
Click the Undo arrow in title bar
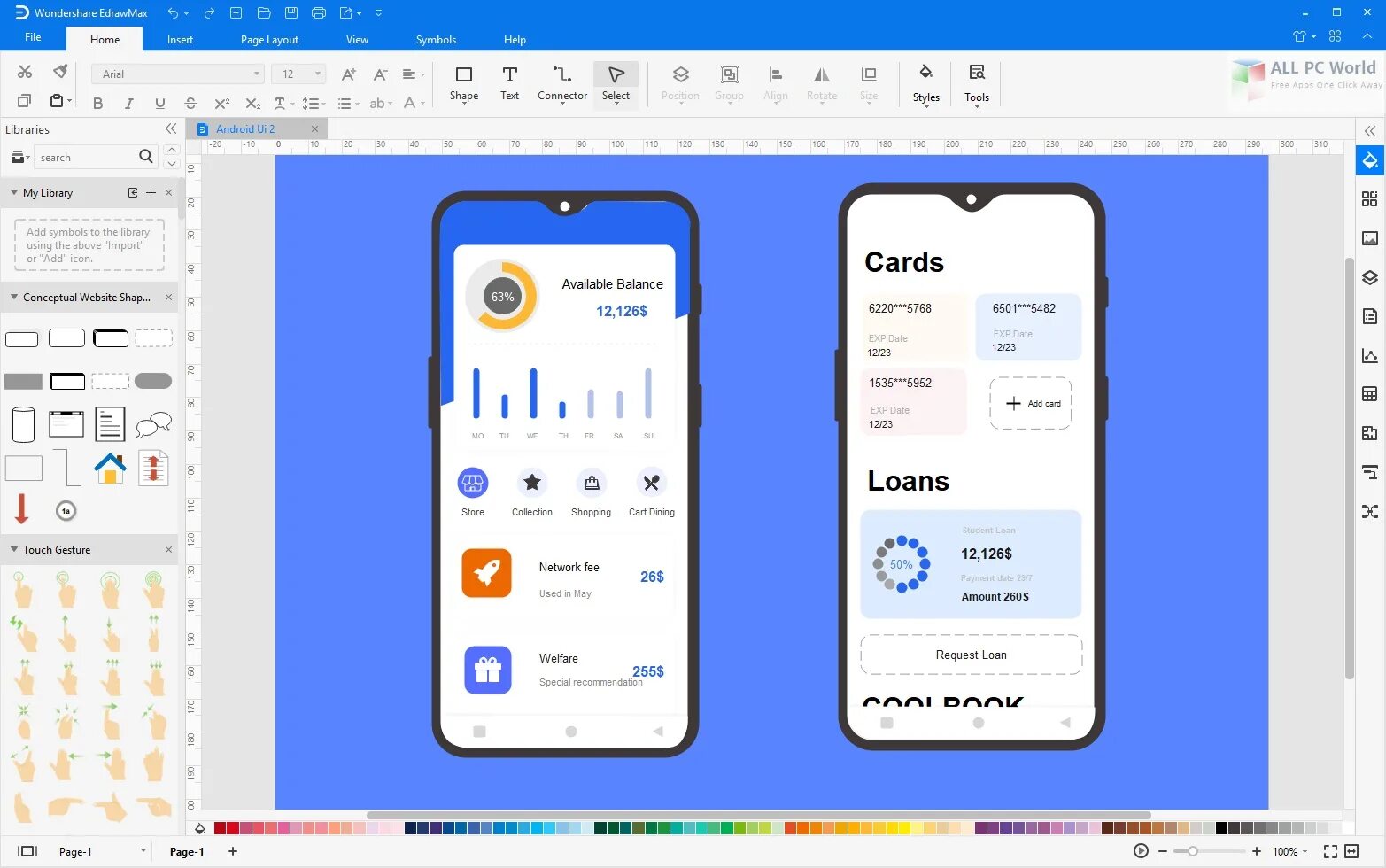point(174,13)
